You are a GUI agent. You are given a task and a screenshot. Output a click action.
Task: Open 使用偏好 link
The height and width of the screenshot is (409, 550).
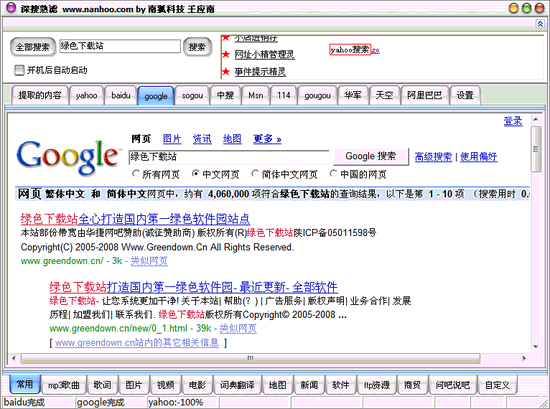tap(478, 157)
